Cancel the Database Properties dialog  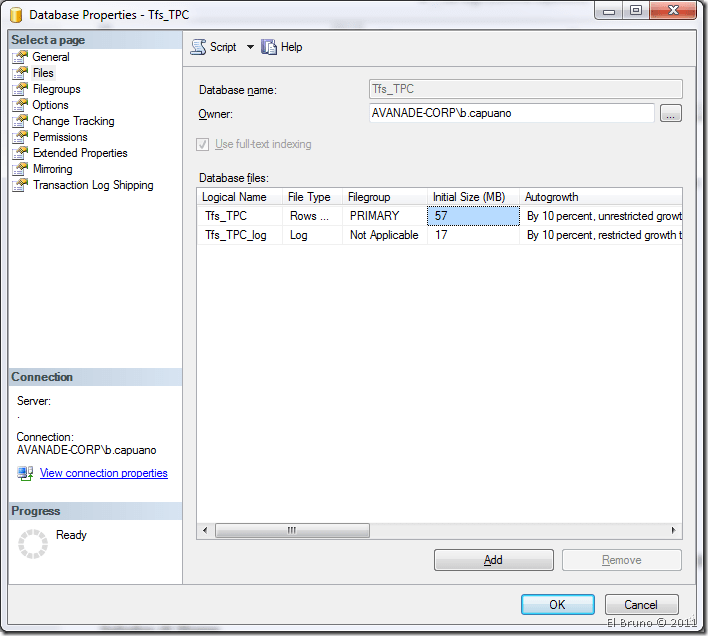(x=641, y=605)
